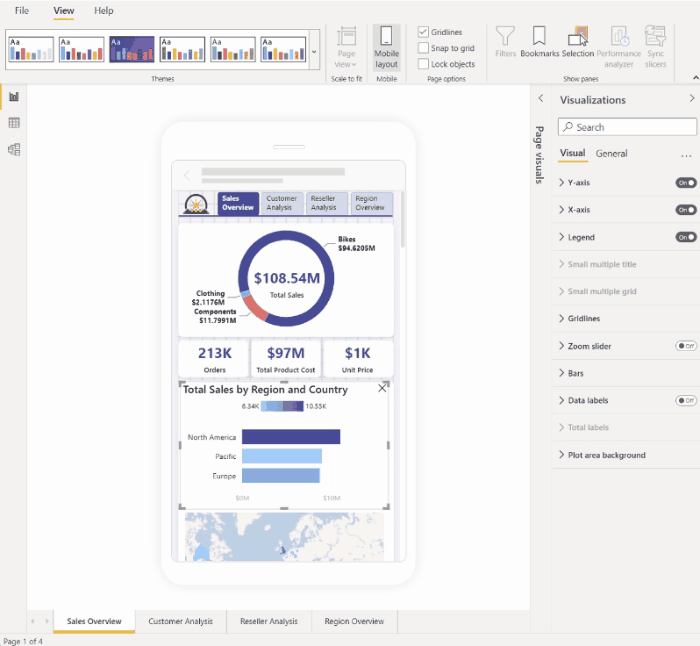
Task: Open the Selection pane
Action: click(578, 42)
